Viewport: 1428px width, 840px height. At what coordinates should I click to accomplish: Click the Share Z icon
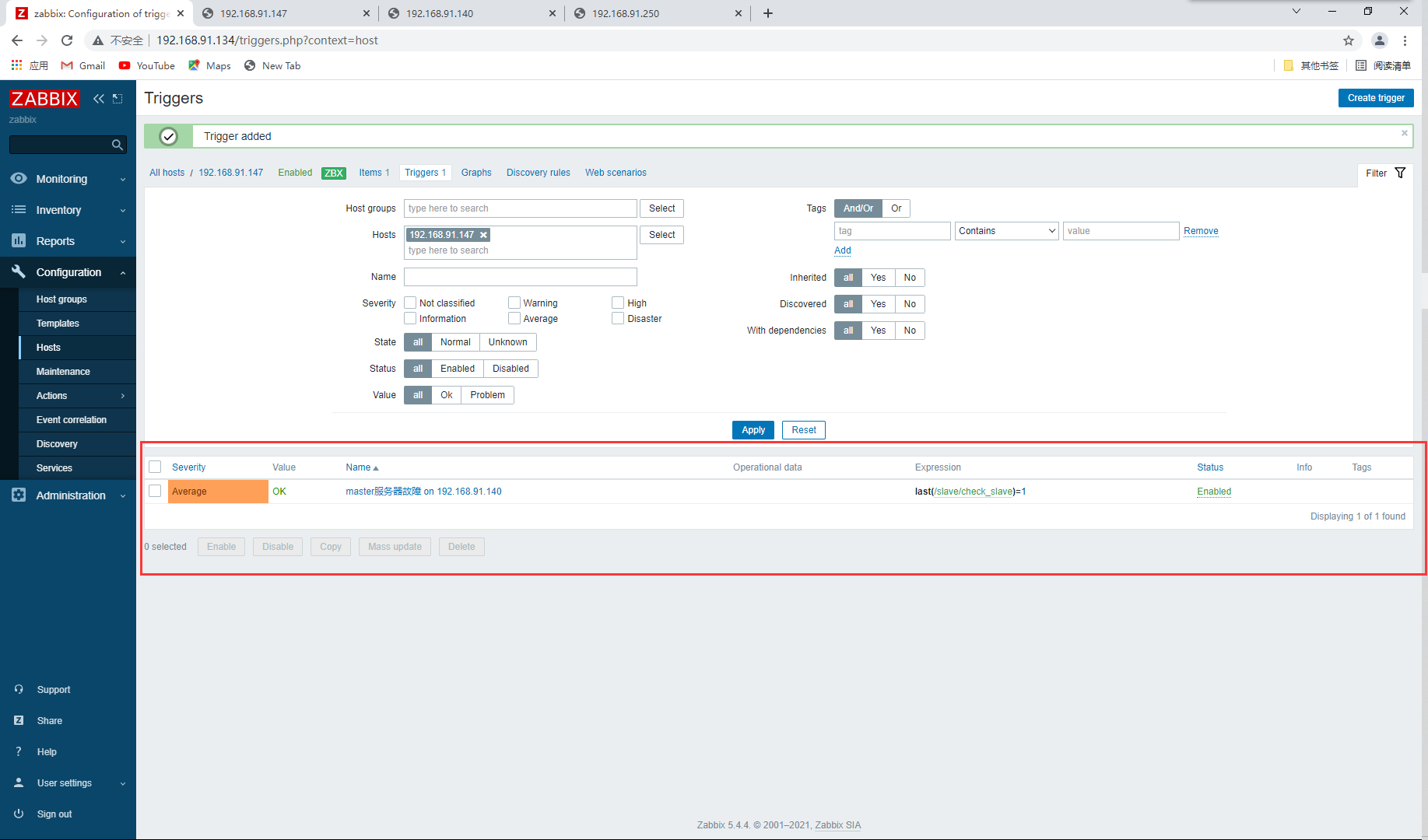point(19,721)
